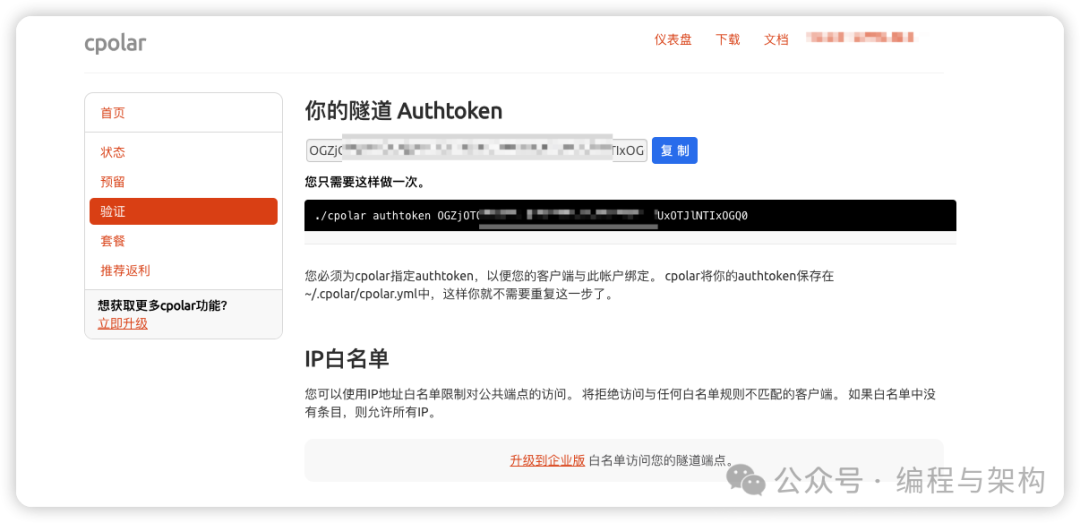
Task: Click the 升级到企业版 link
Action: [548, 460]
